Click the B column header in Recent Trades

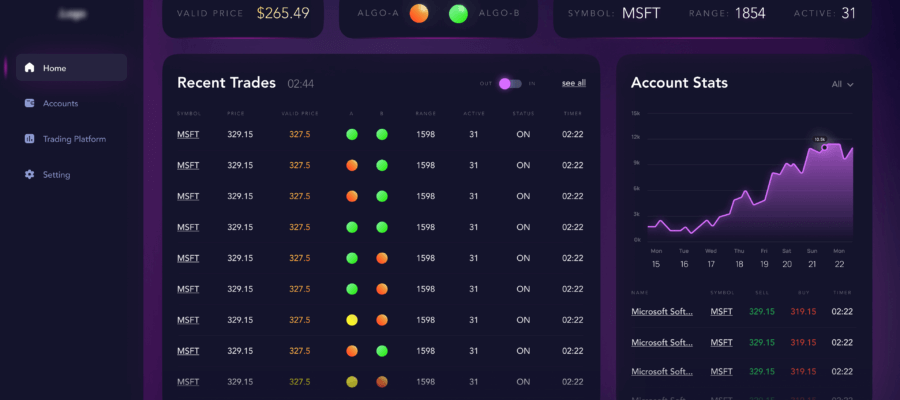382,114
